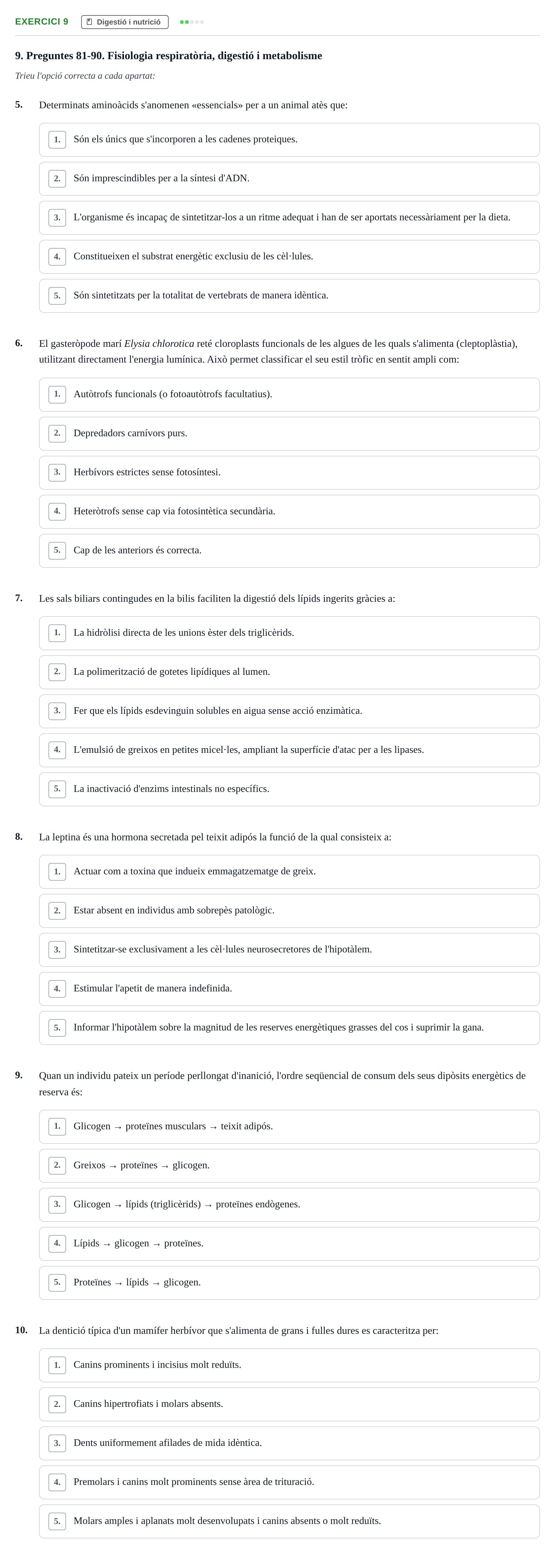Click number badge 3 of 'Dents uniformement afilades'
The width and height of the screenshot is (555, 1568).
tap(57, 1443)
